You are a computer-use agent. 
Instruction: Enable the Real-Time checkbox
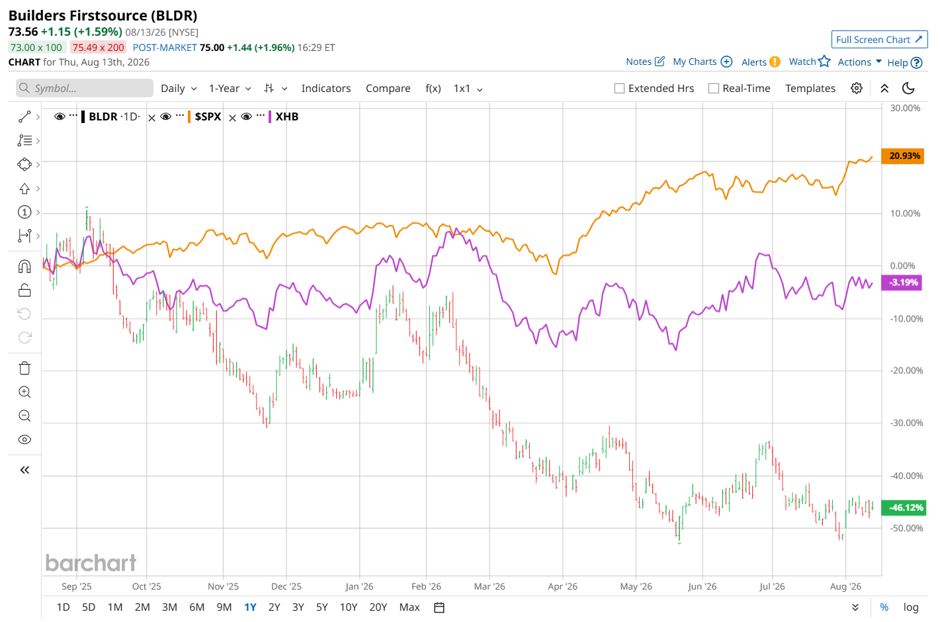[x=713, y=89]
